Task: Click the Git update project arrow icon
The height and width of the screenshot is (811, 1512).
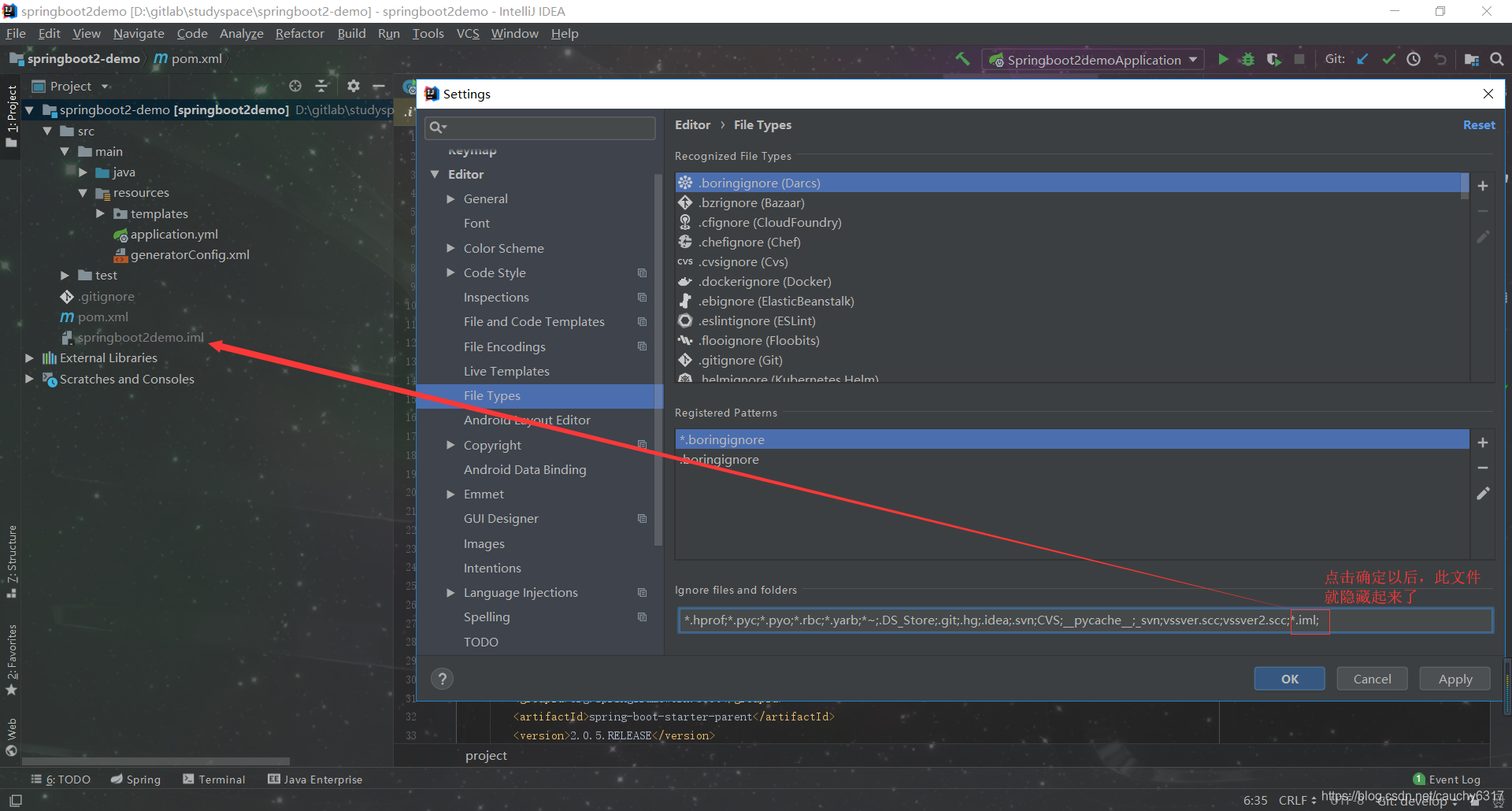Action: tap(1362, 59)
